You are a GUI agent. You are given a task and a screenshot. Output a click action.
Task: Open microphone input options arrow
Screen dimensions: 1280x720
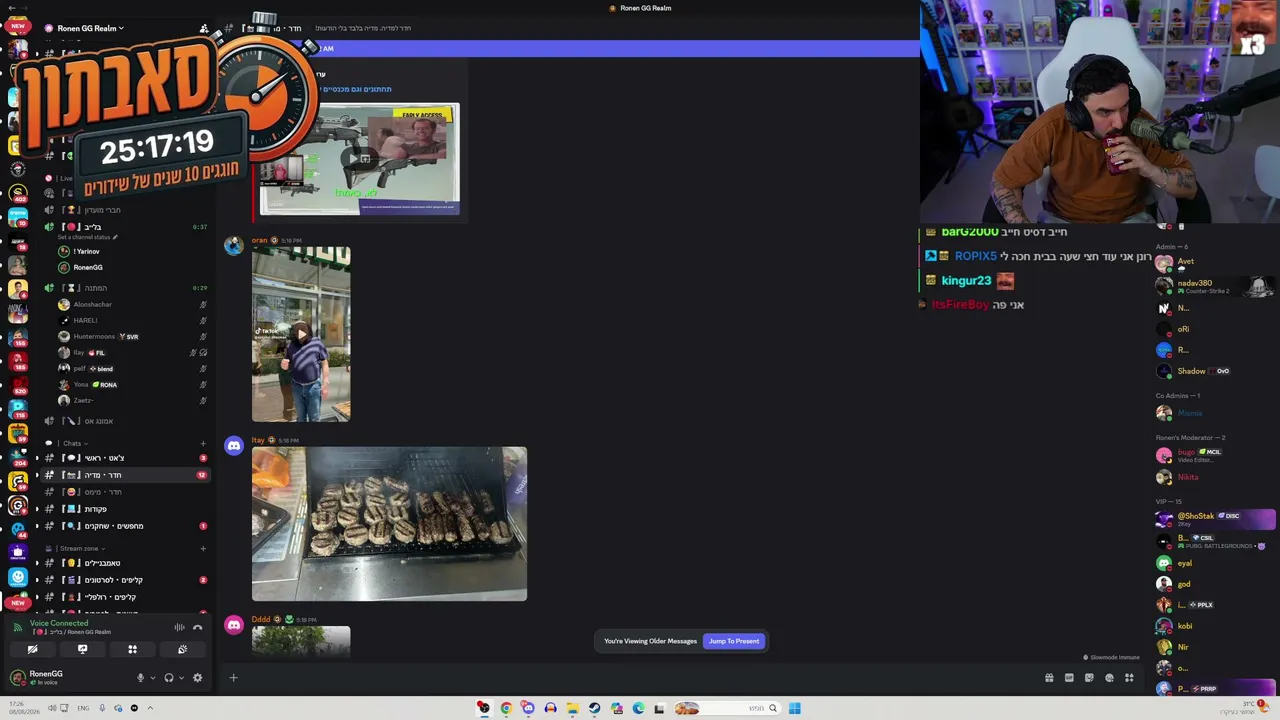[152, 678]
